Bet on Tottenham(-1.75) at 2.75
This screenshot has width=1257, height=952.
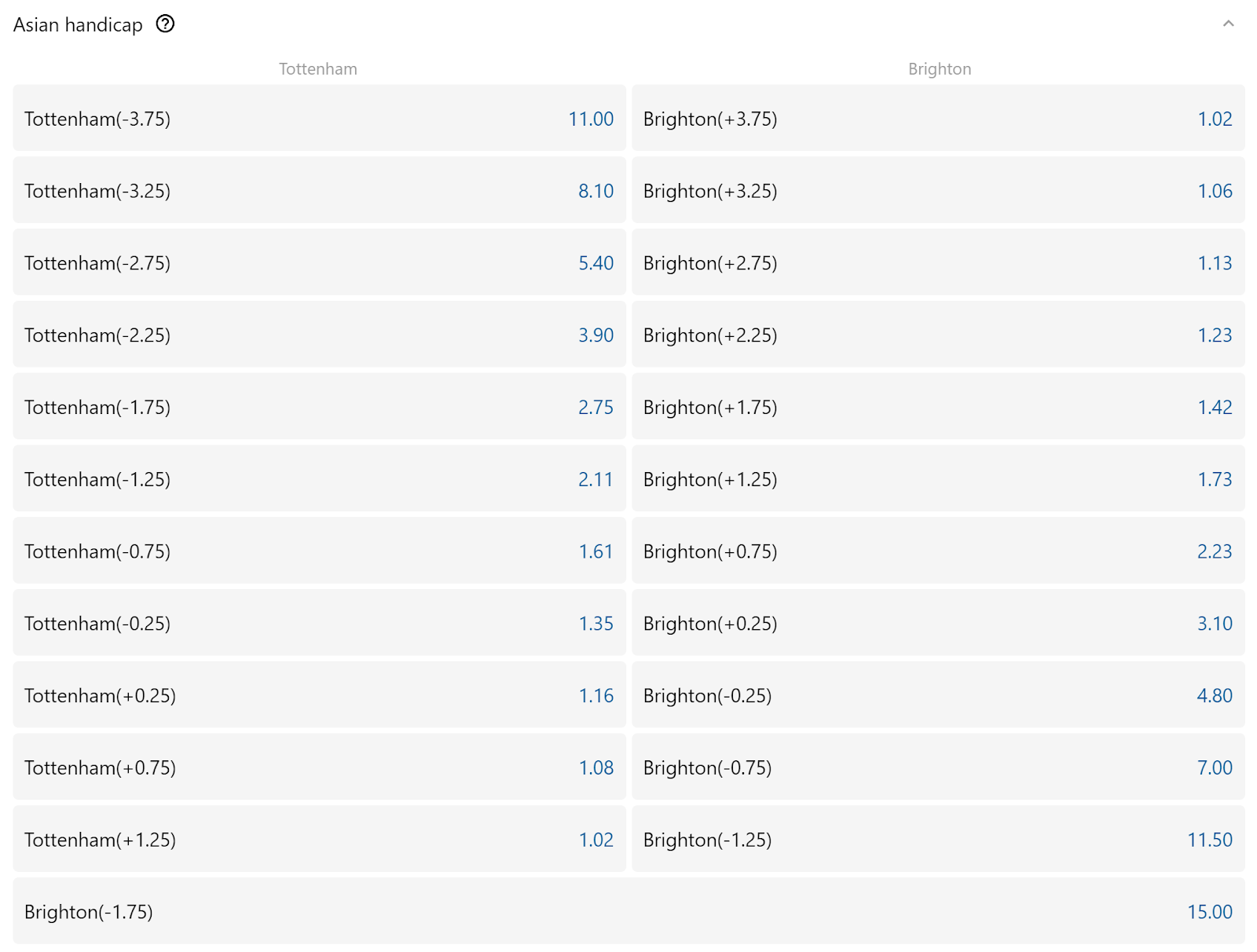(319, 407)
